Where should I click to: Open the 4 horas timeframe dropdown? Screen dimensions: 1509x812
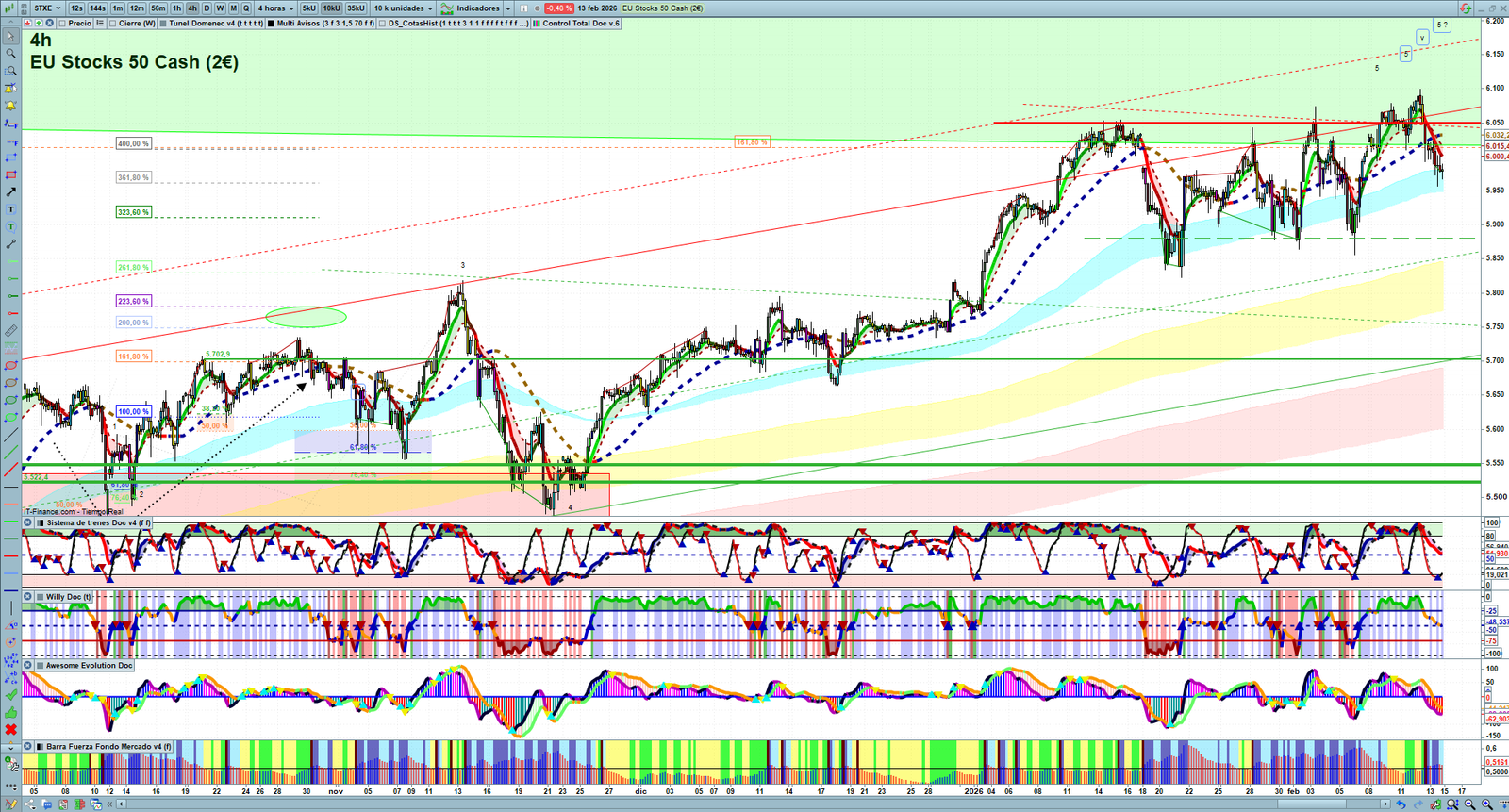(x=275, y=8)
